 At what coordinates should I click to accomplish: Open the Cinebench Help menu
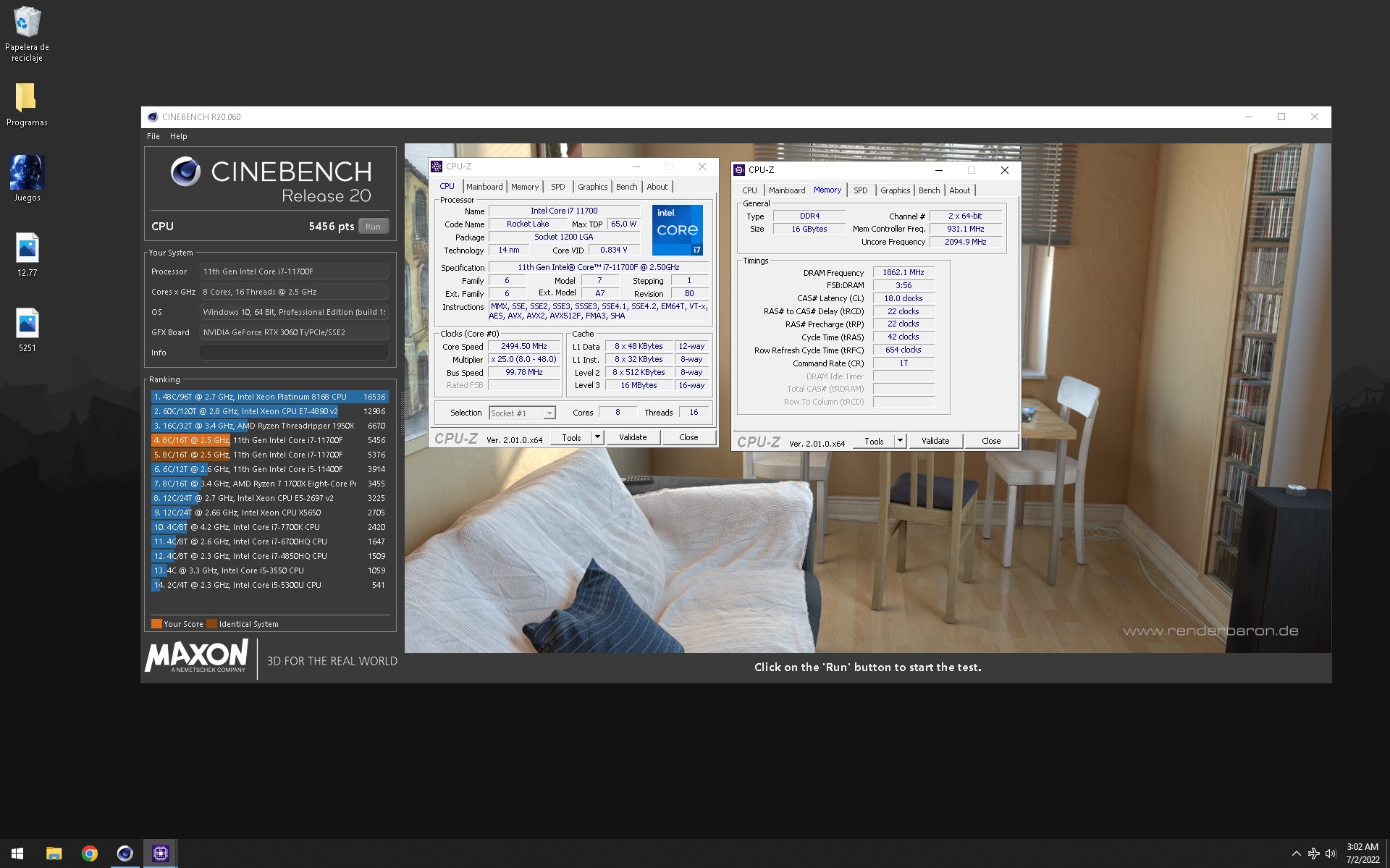pyautogui.click(x=178, y=136)
